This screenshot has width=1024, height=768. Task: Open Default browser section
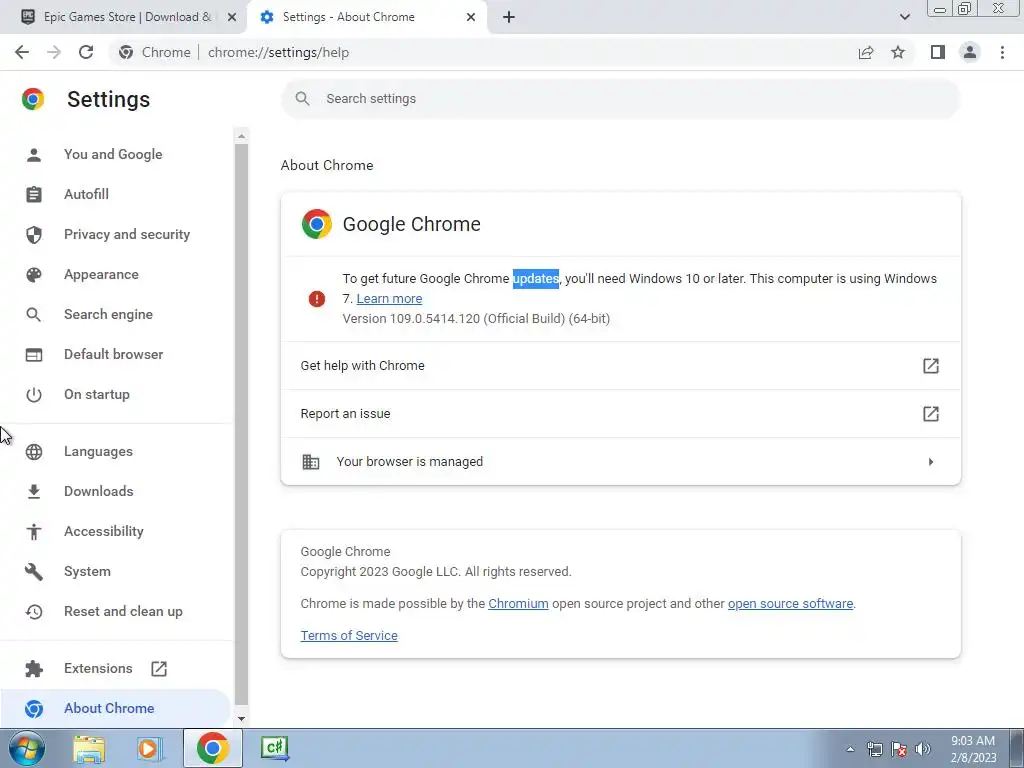click(114, 354)
